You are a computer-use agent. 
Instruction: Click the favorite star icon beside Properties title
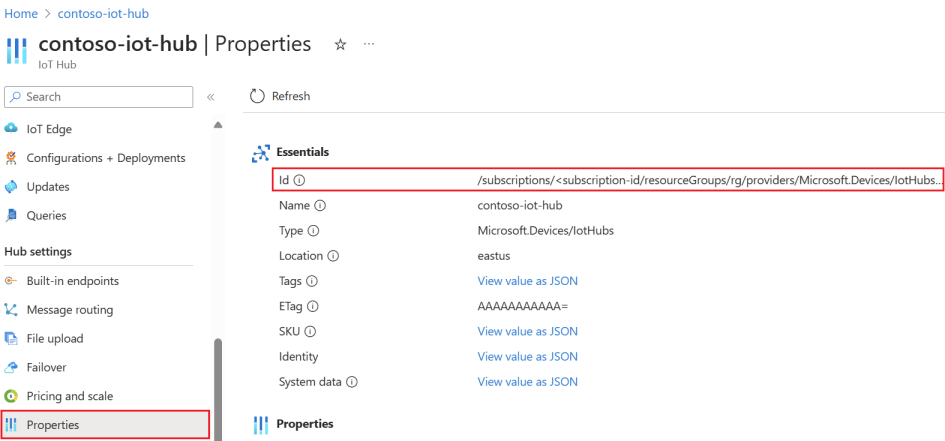[340, 45]
